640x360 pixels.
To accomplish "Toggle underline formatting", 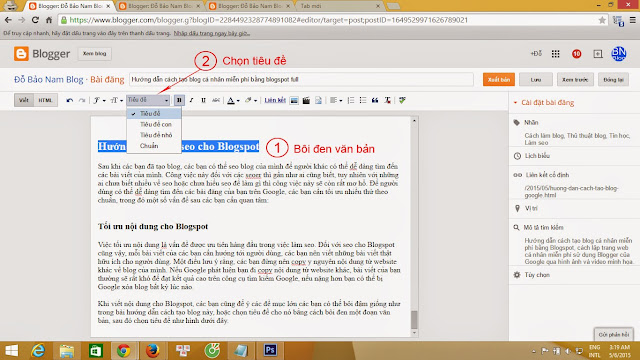I will point(203,100).
